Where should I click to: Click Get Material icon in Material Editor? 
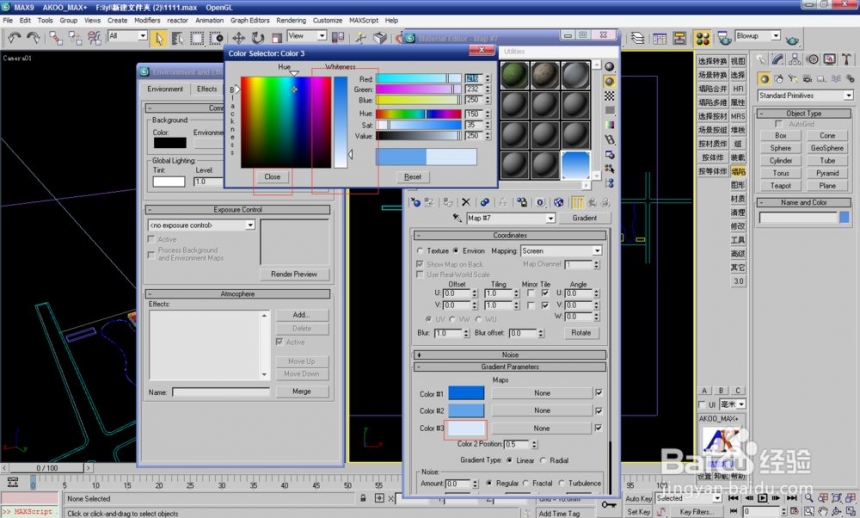pyautogui.click(x=416, y=202)
